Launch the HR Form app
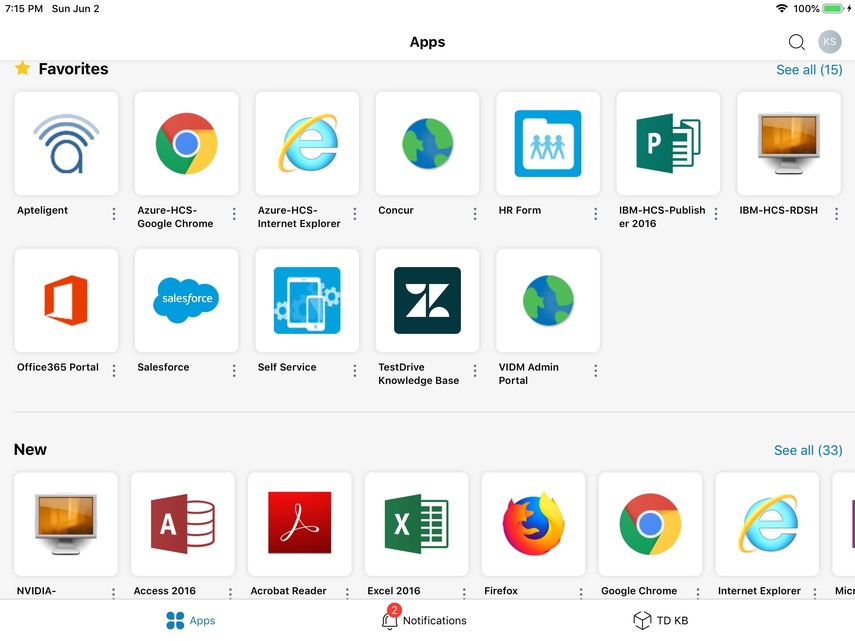Screen dimensions: 855x641 [x=547, y=143]
